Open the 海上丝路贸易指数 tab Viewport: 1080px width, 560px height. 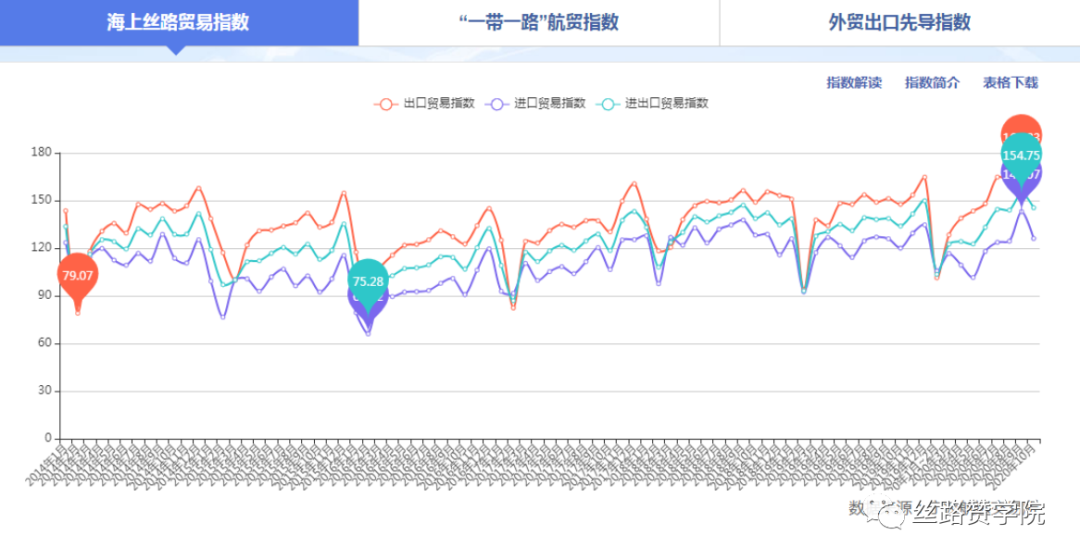point(178,22)
